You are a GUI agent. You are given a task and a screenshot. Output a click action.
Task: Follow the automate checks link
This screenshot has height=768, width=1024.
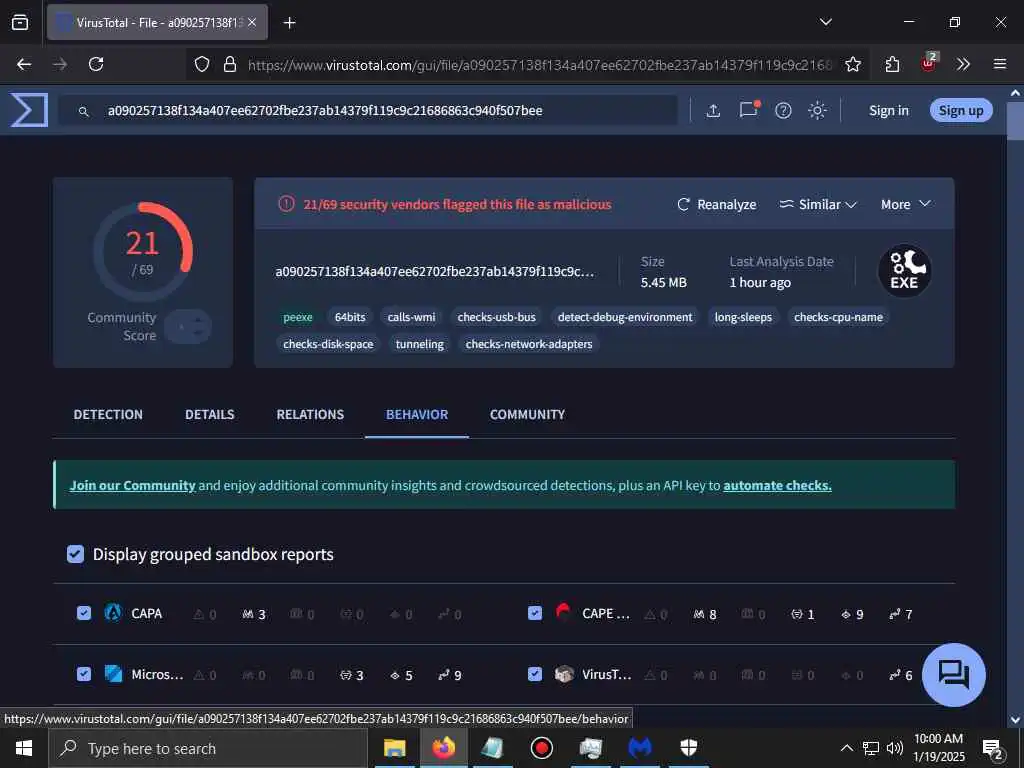tap(777, 485)
